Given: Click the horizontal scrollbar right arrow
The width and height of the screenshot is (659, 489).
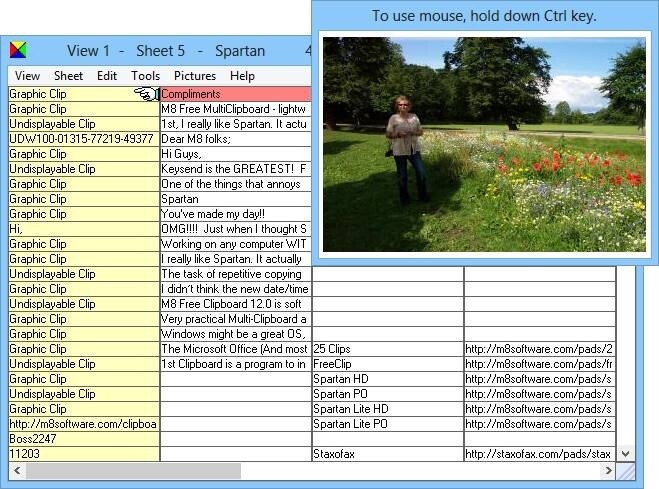Looking at the screenshot, I should pos(608,471).
